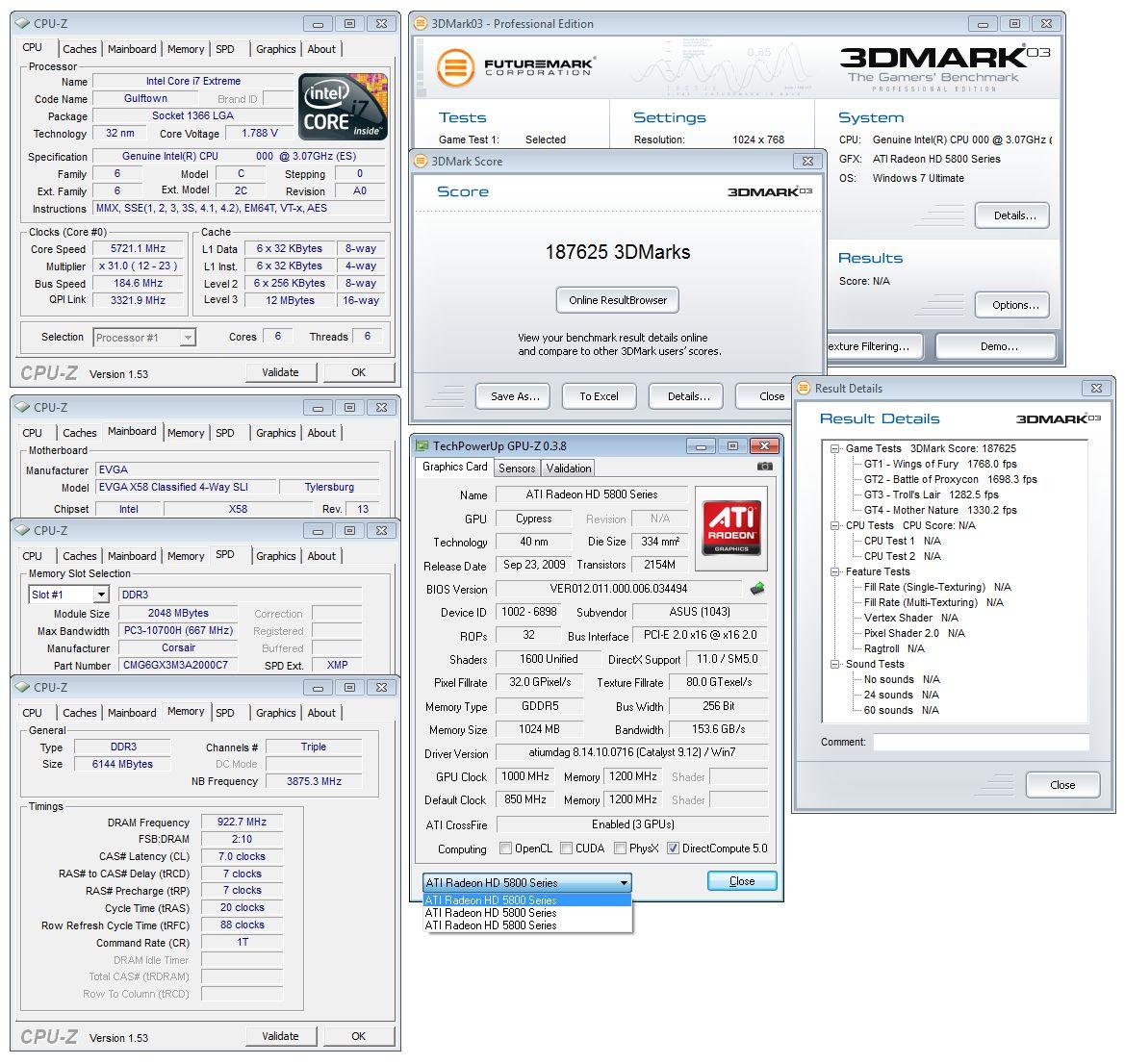The width and height of the screenshot is (1125, 1064).
Task: Click the 3DMark Score dialog title icon
Action: (421, 162)
